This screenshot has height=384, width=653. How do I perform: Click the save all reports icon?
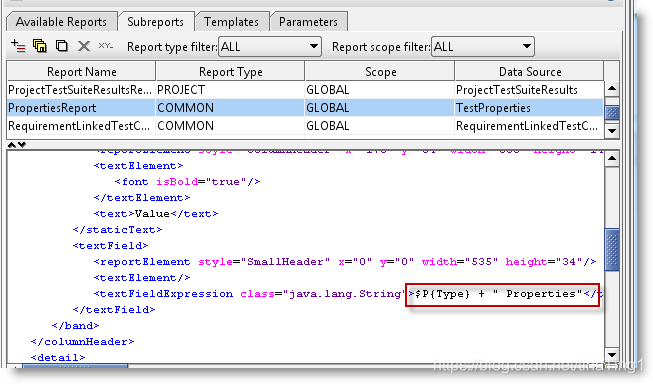[x=40, y=46]
